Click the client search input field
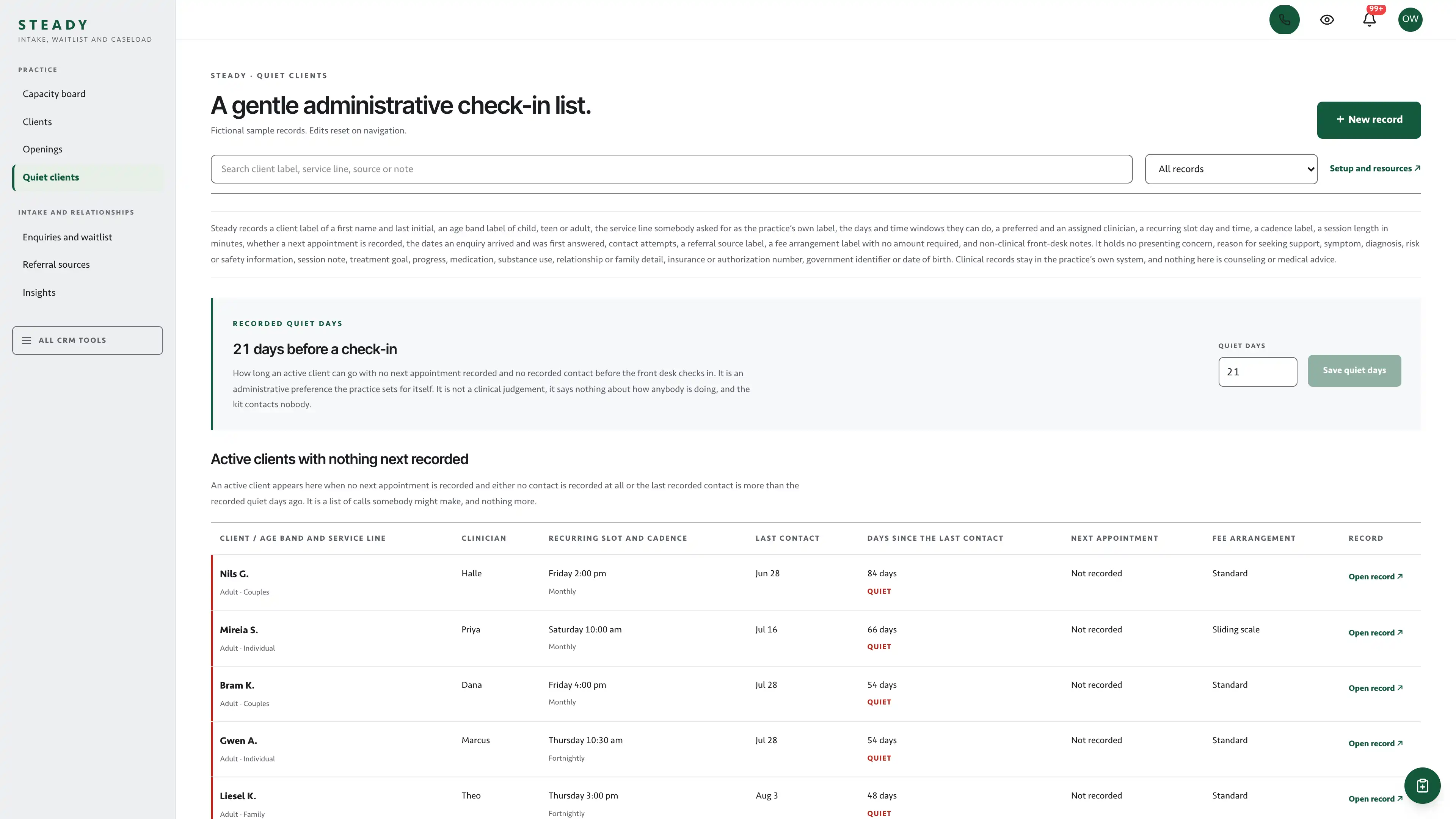This screenshot has height=819, width=1456. (672, 169)
